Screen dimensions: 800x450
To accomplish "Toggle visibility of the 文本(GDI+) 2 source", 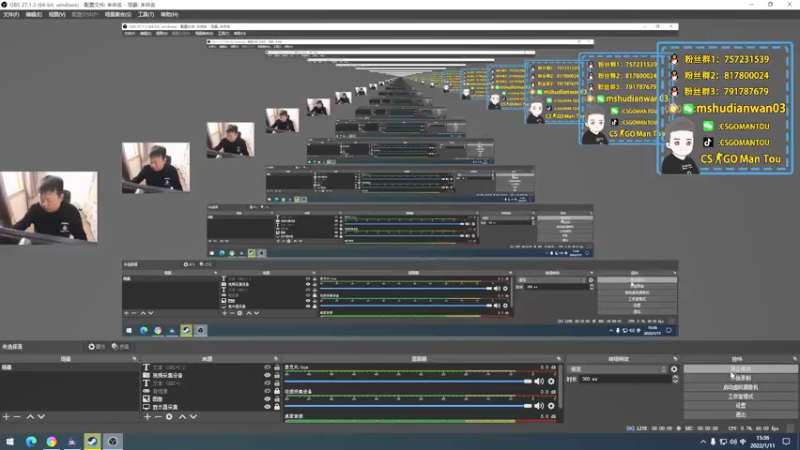I will pos(267,367).
